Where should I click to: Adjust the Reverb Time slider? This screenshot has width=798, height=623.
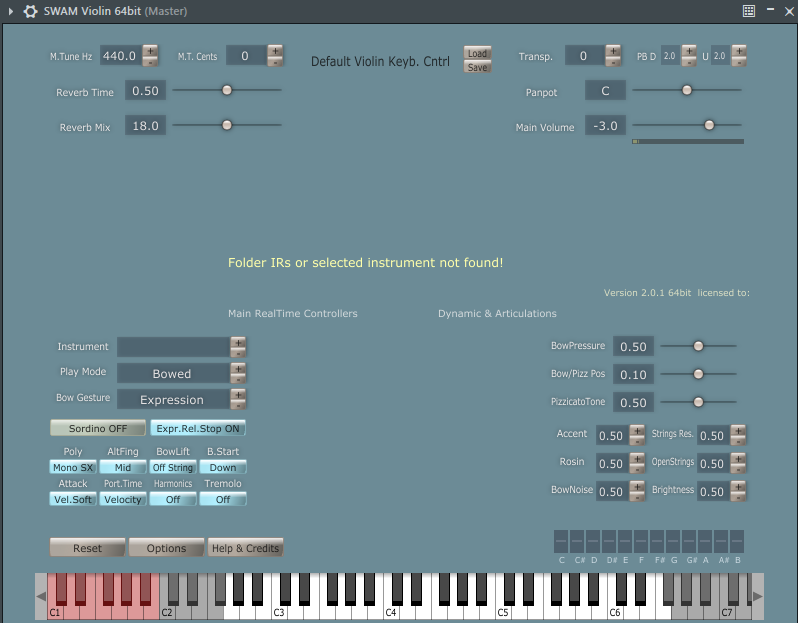pyautogui.click(x=227, y=90)
